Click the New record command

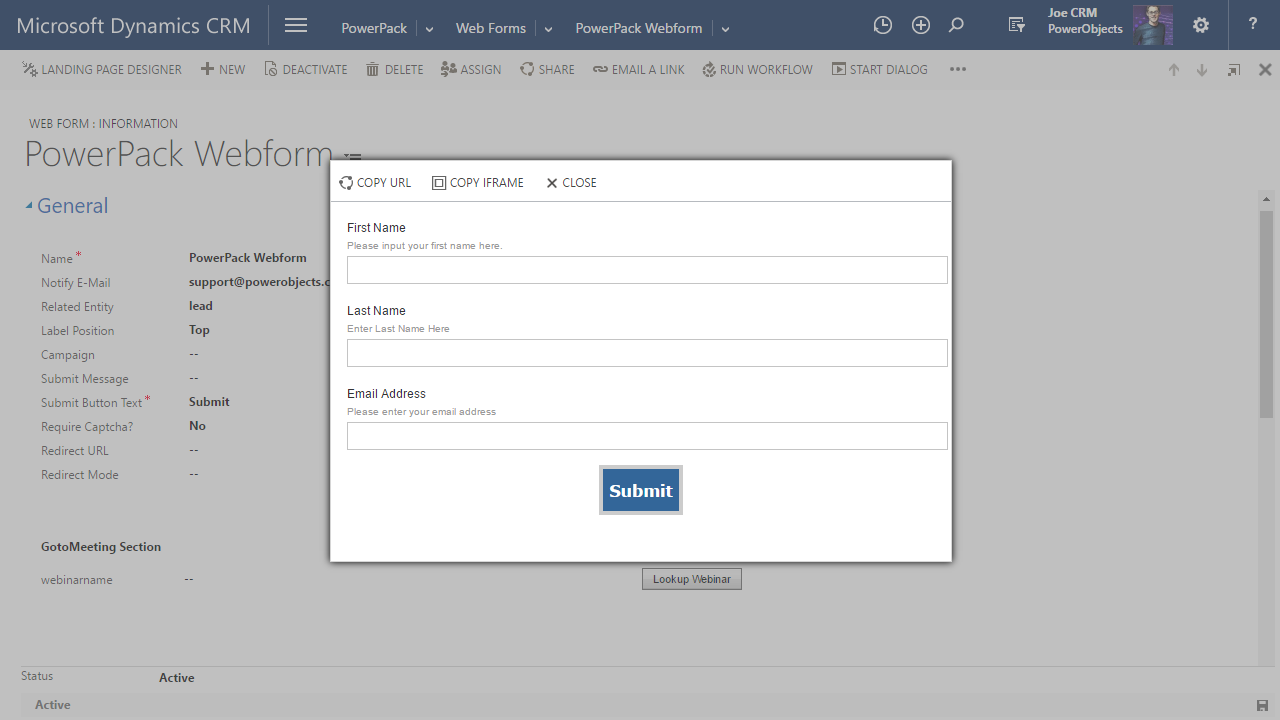[223, 70]
